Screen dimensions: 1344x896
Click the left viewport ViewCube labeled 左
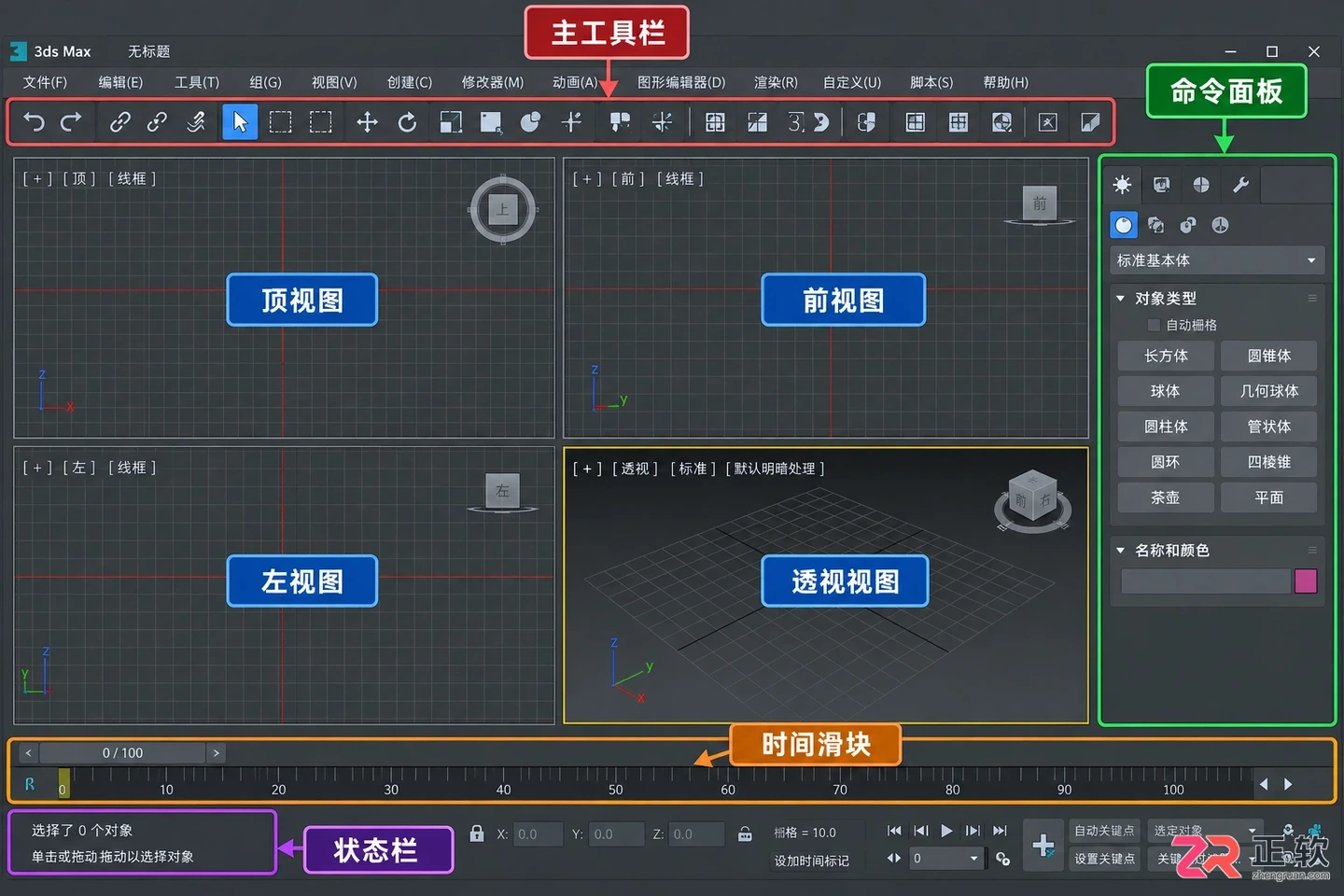pyautogui.click(x=502, y=491)
